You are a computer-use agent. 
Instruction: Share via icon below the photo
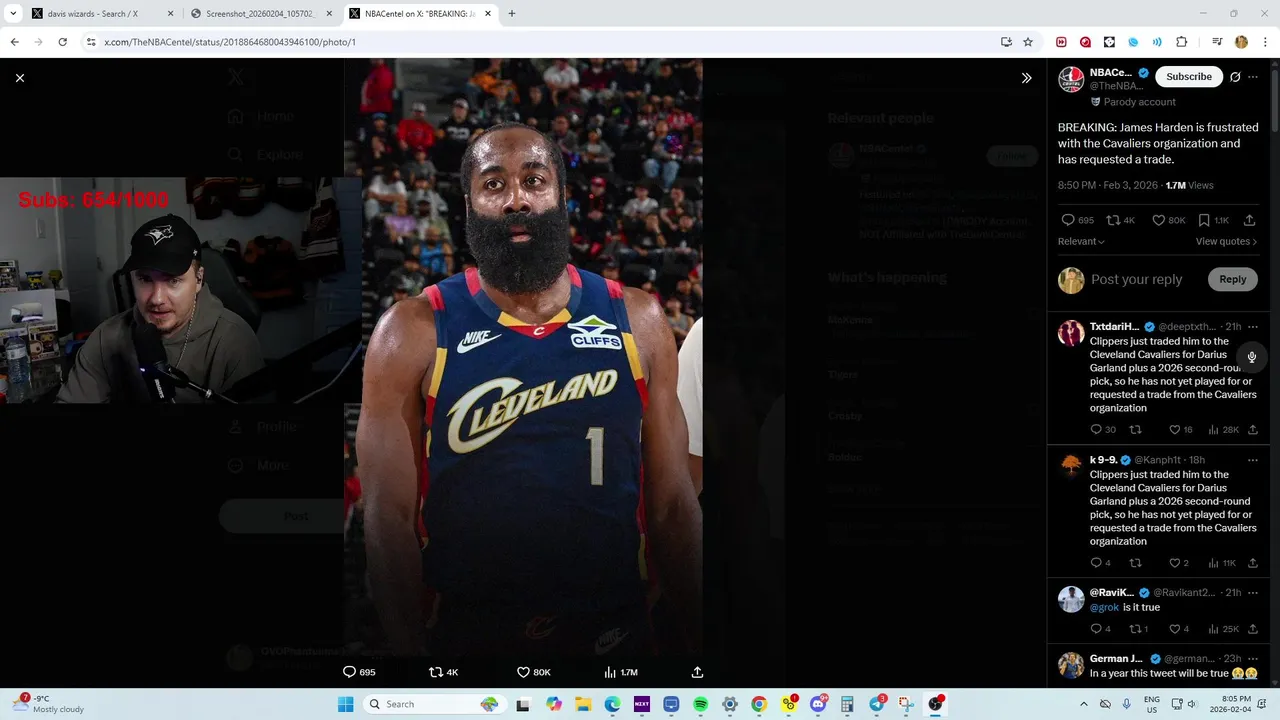coord(697,672)
